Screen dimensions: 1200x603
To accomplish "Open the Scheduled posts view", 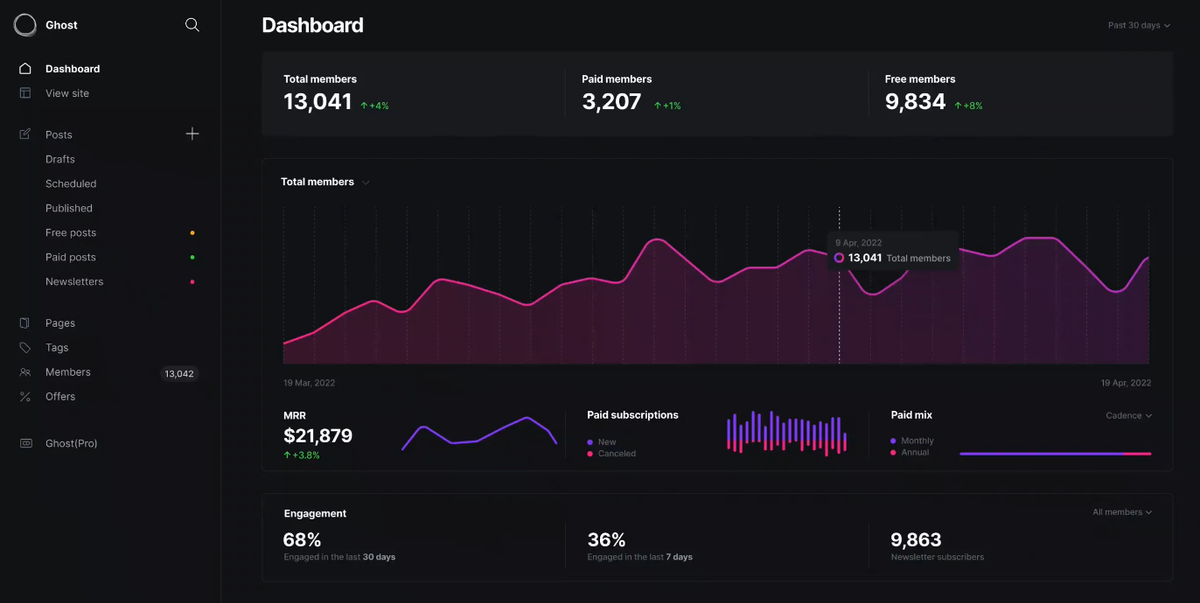I will pos(71,184).
